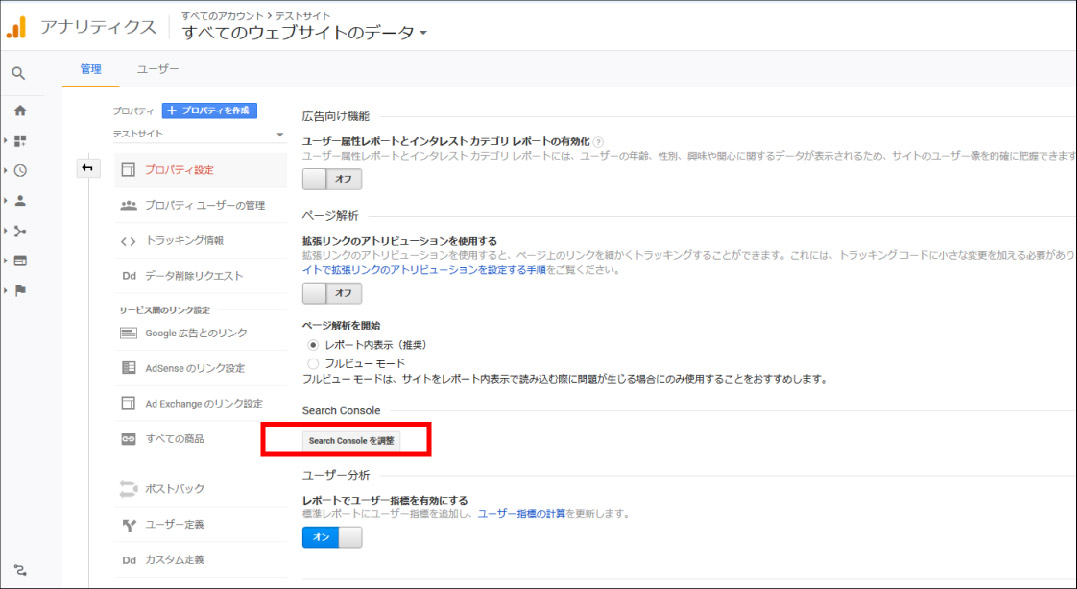
Task: Toggle the demographics and interest reports switch
Action: point(332,179)
